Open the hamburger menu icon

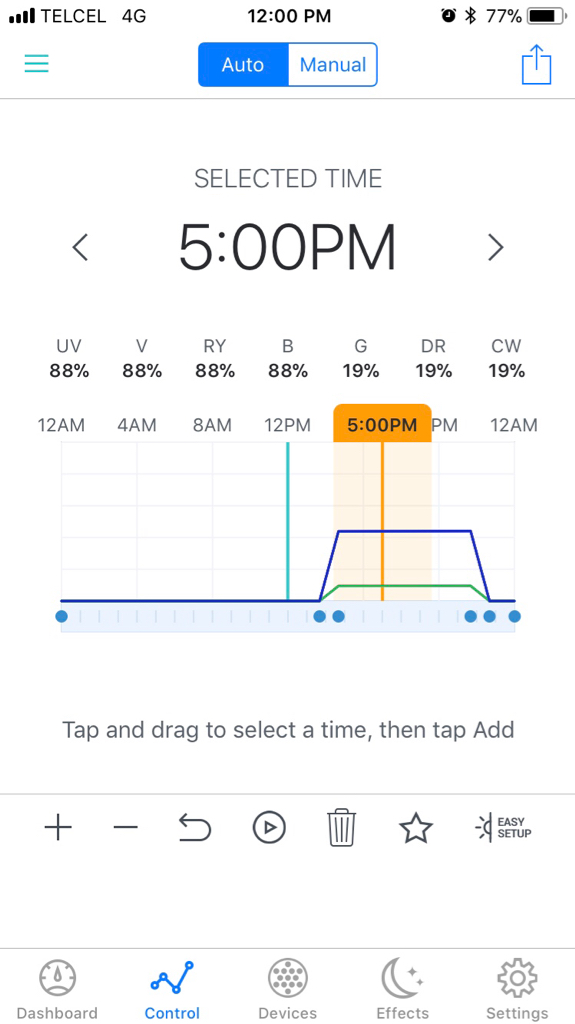tap(37, 63)
